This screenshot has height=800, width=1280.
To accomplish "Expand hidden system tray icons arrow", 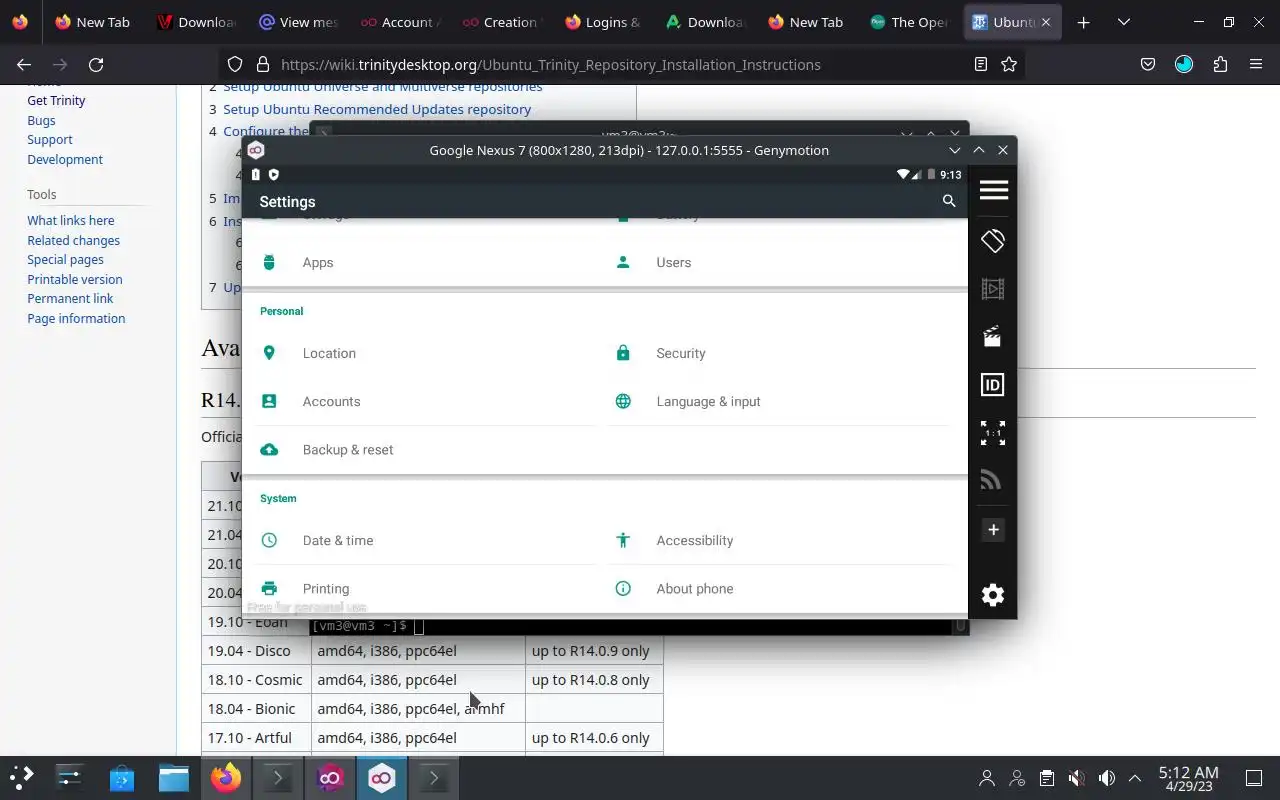I will [1135, 778].
